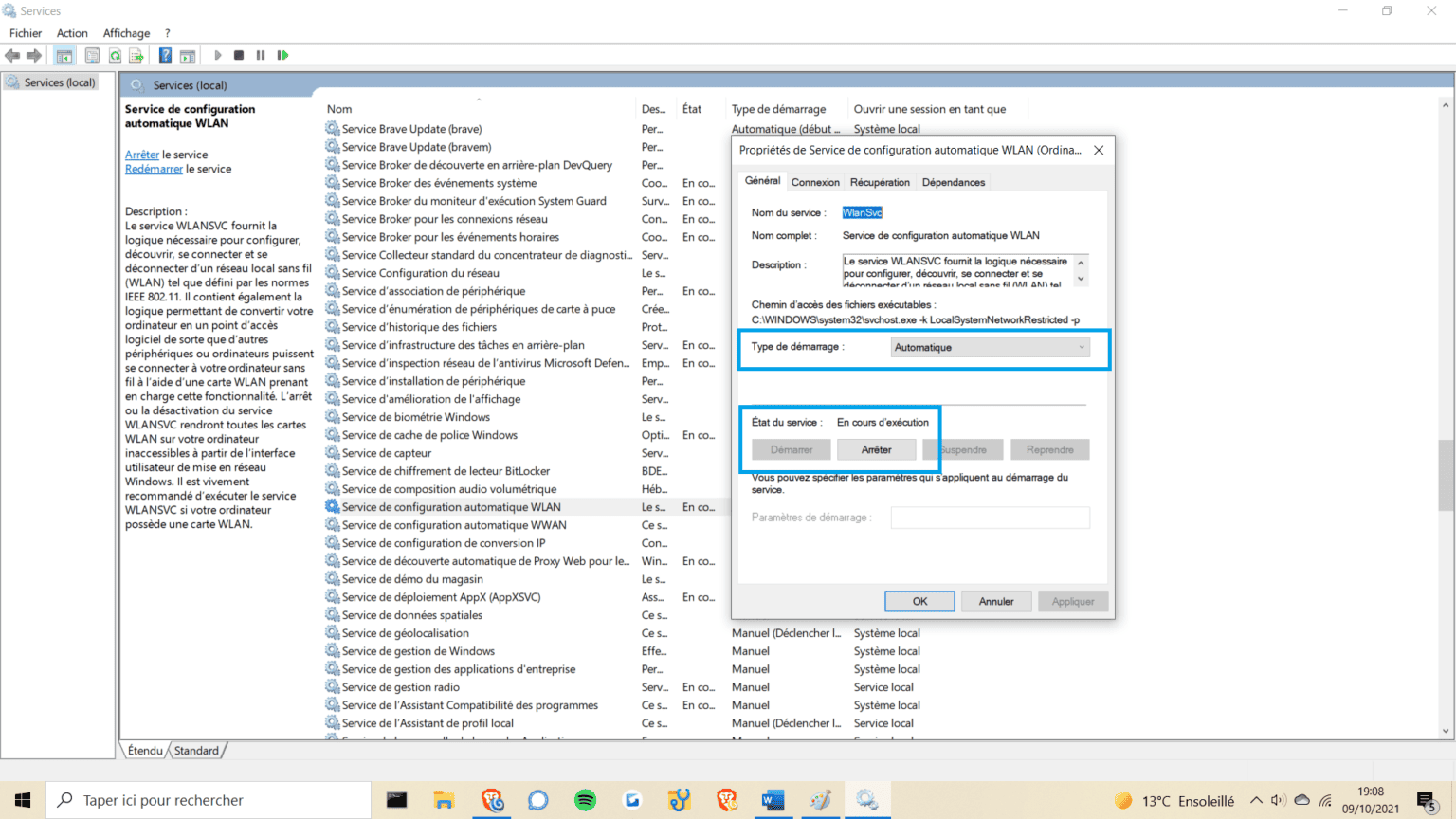Click the Start service play icon
This screenshot has width=1456, height=819.
pyautogui.click(x=218, y=56)
